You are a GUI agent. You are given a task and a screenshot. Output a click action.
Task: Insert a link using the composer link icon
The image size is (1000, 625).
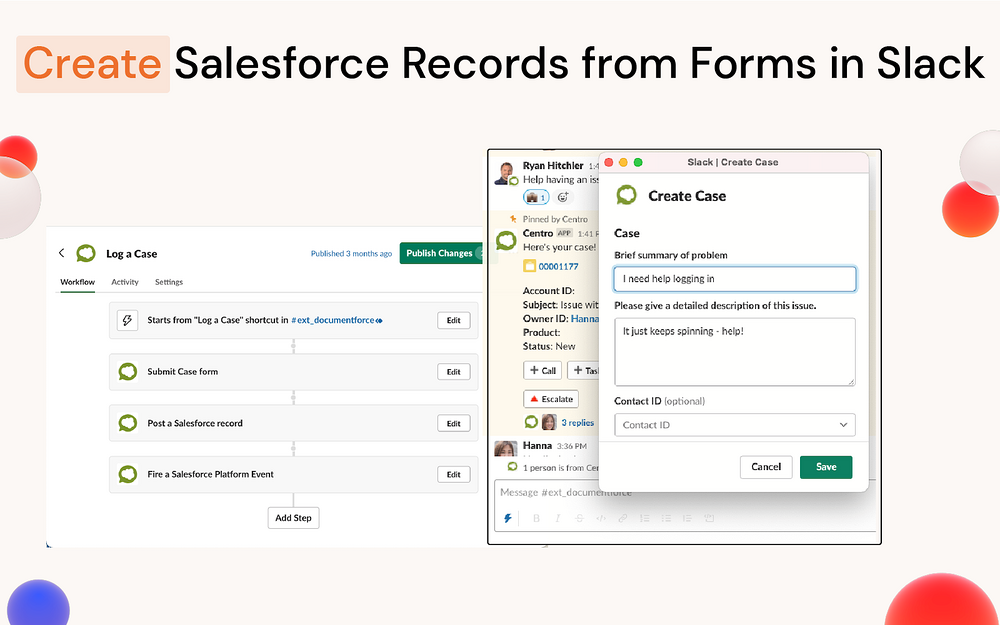click(x=622, y=518)
